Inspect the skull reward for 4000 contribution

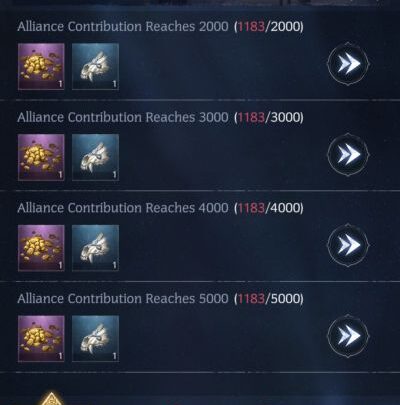coord(95,248)
